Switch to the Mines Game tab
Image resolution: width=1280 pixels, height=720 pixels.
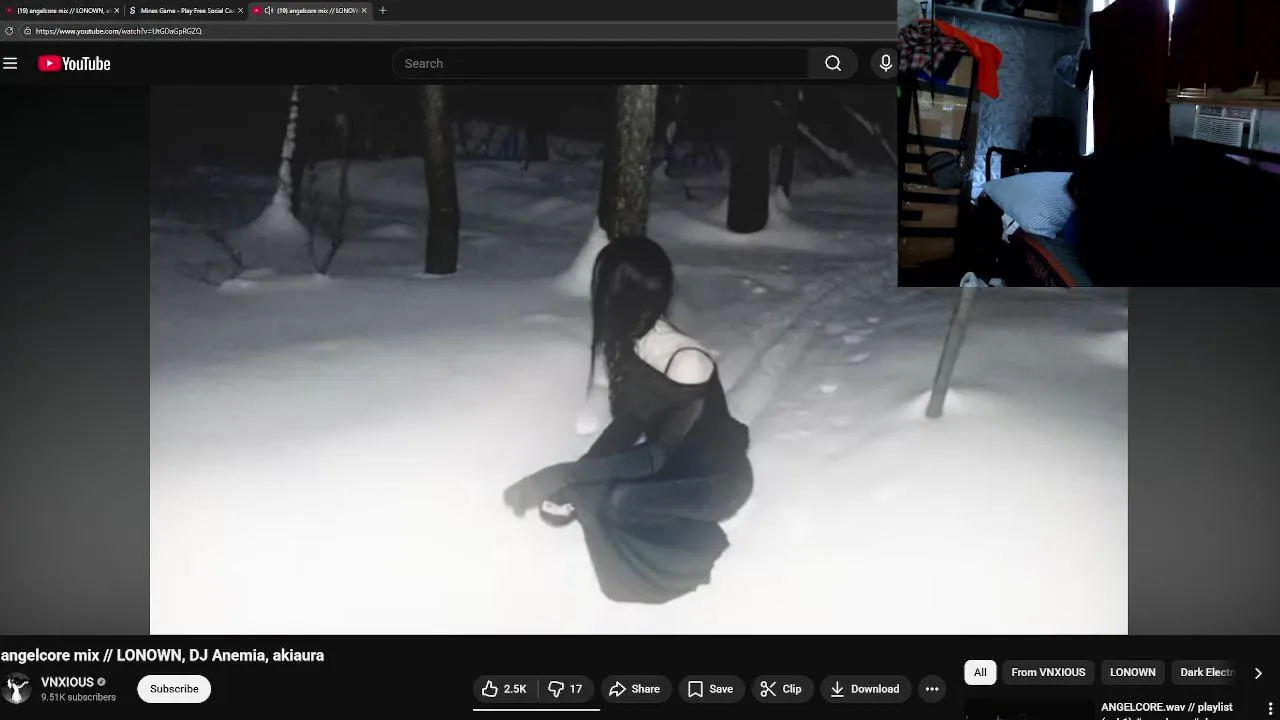pyautogui.click(x=185, y=10)
